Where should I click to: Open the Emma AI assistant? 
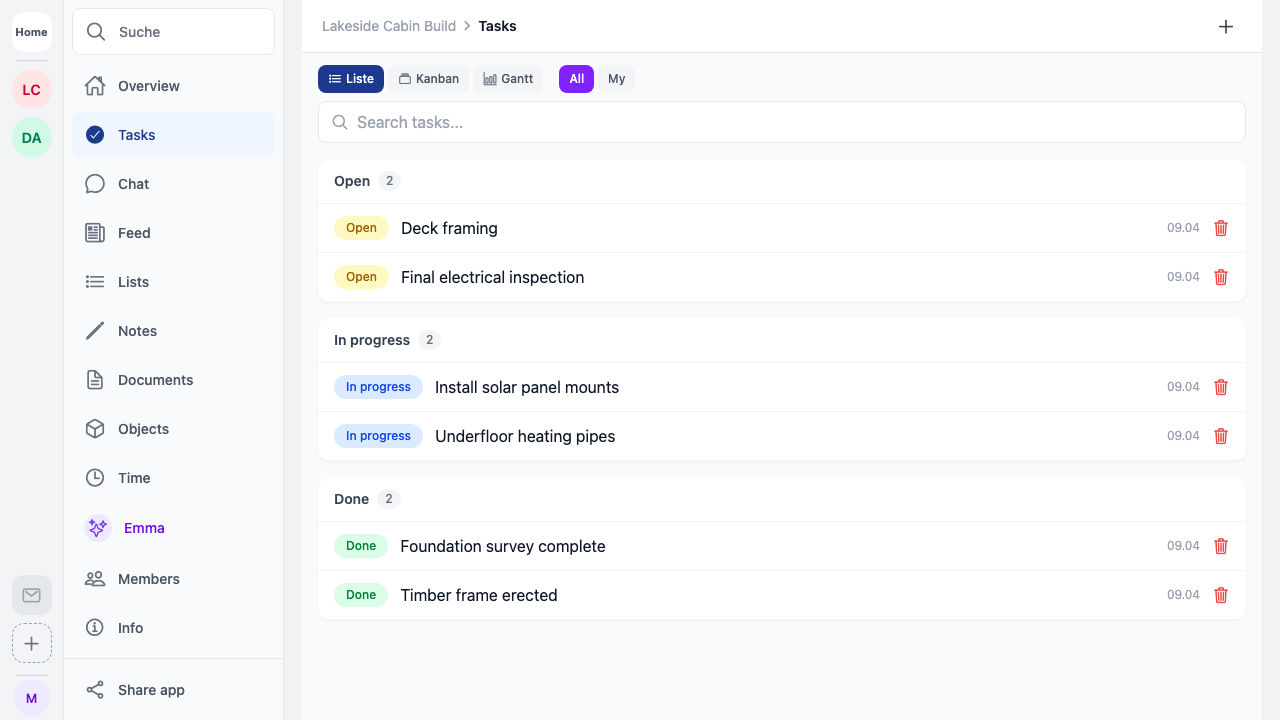(x=144, y=528)
